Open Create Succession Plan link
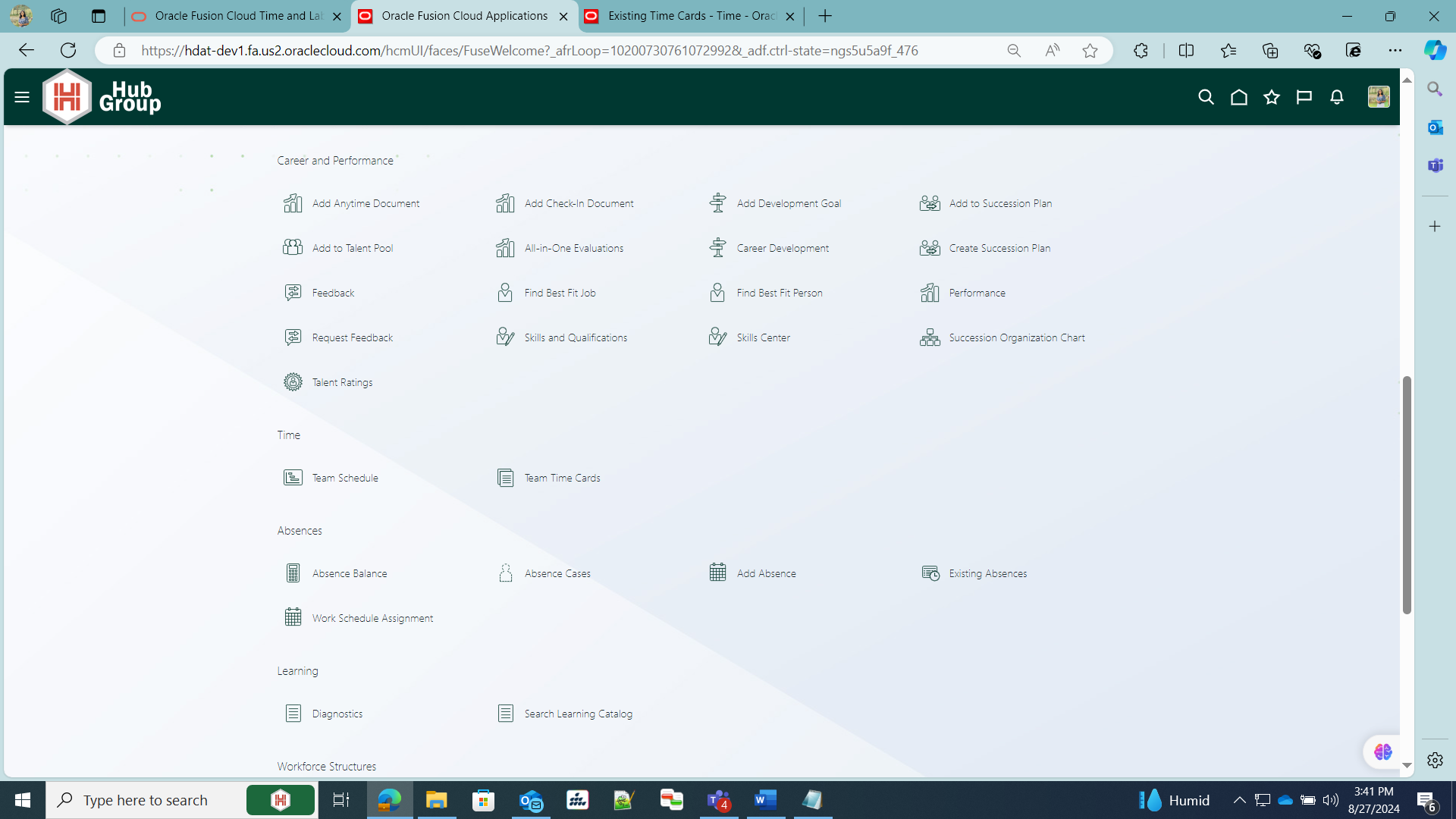 [x=999, y=248]
